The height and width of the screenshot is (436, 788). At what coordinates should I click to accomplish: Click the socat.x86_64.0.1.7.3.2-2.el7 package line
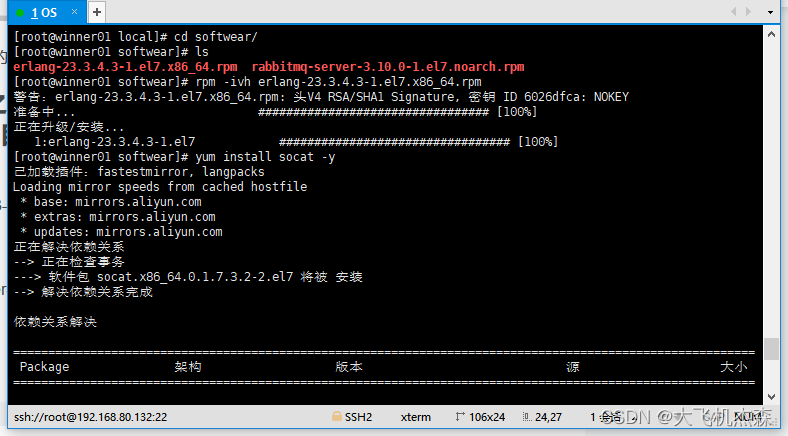[x=188, y=277]
